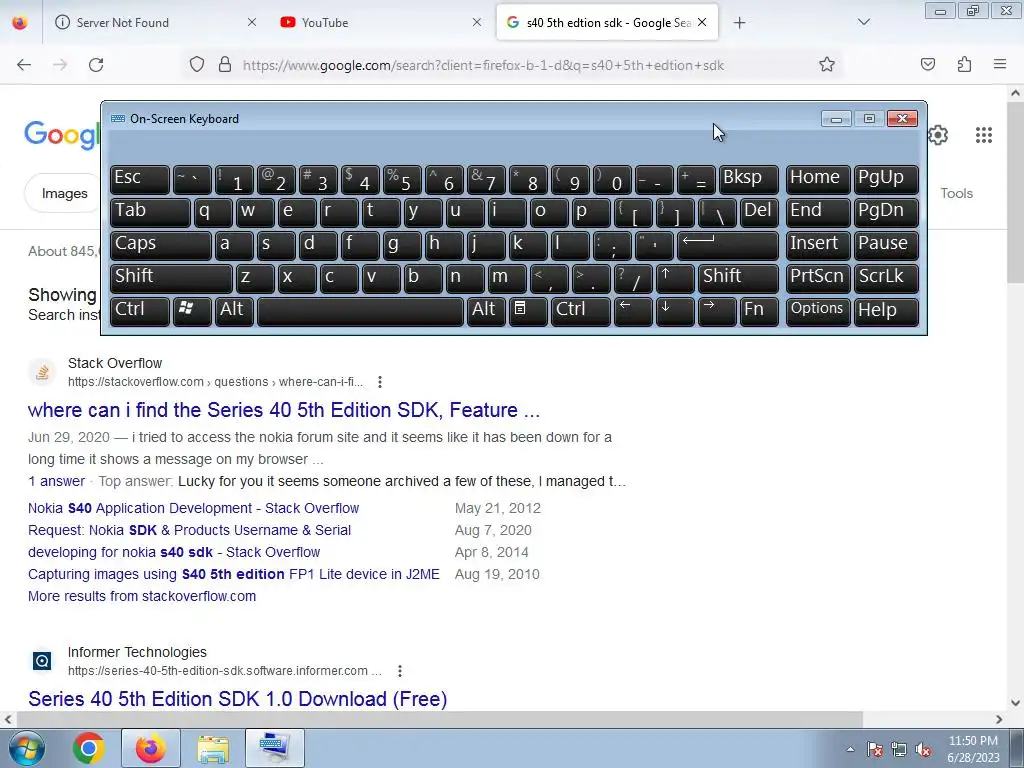Image resolution: width=1024 pixels, height=768 pixels.
Task: Click the site security padlock icon
Action: pos(225,65)
